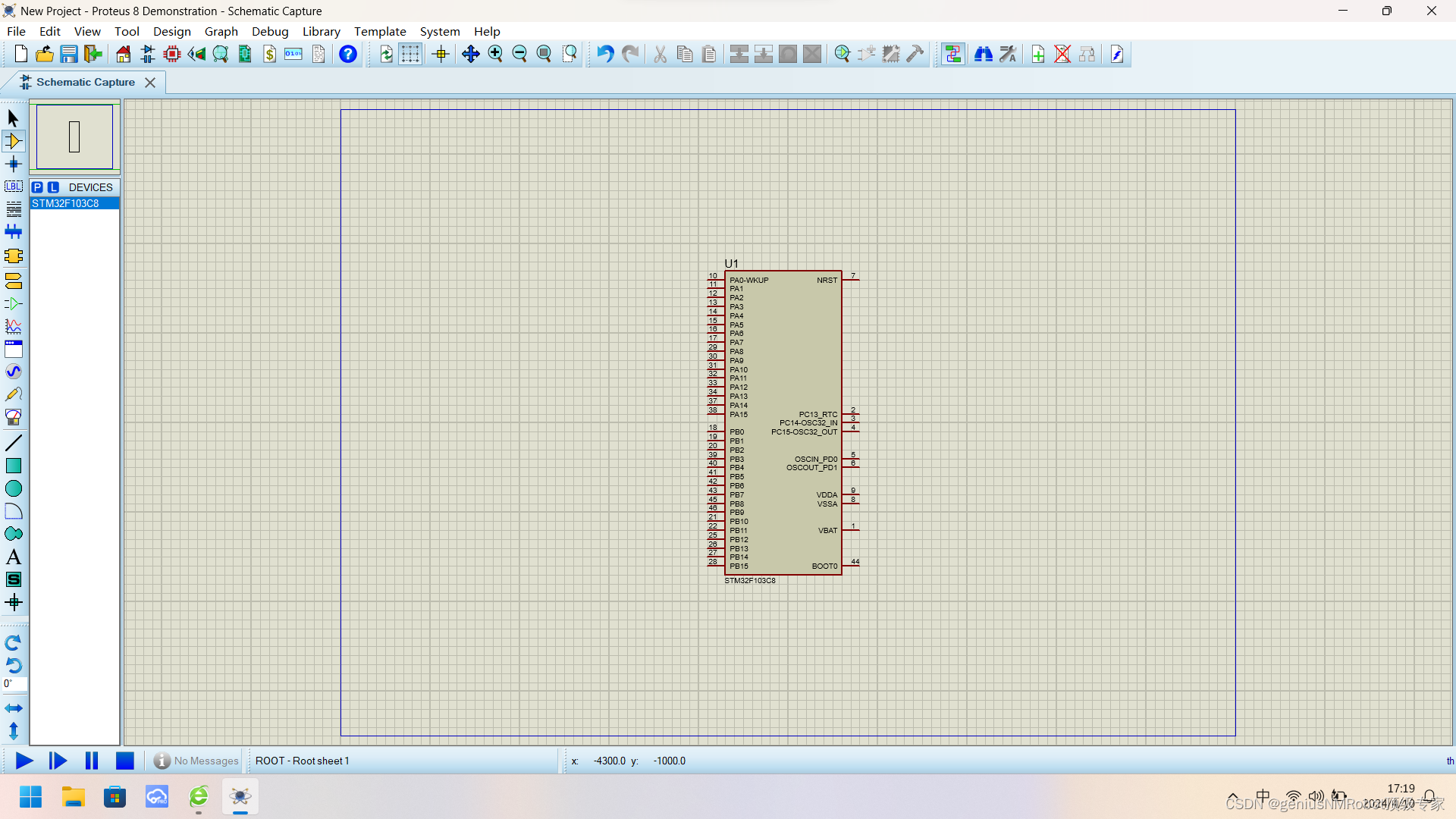The height and width of the screenshot is (819, 1456).
Task: Select the Junction dot mode tool
Action: [x=13, y=164]
